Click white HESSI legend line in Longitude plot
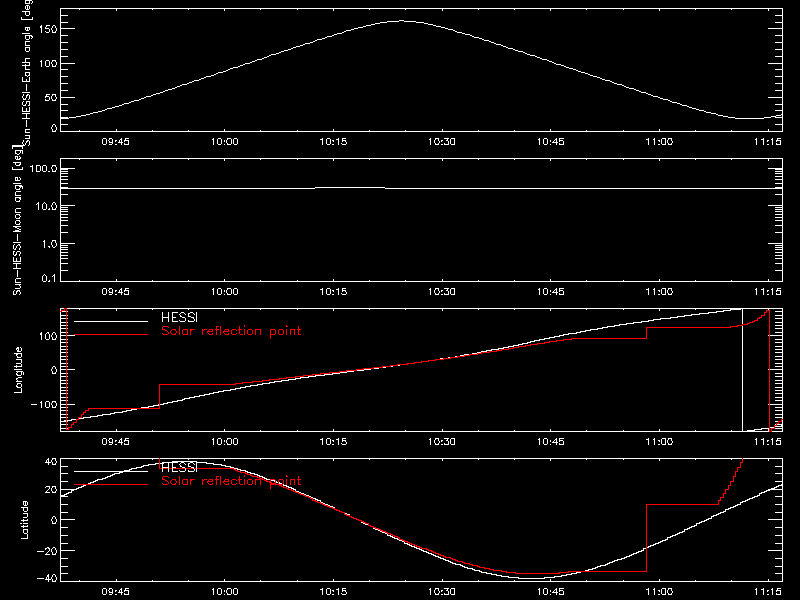The height and width of the screenshot is (600, 800). pos(111,321)
